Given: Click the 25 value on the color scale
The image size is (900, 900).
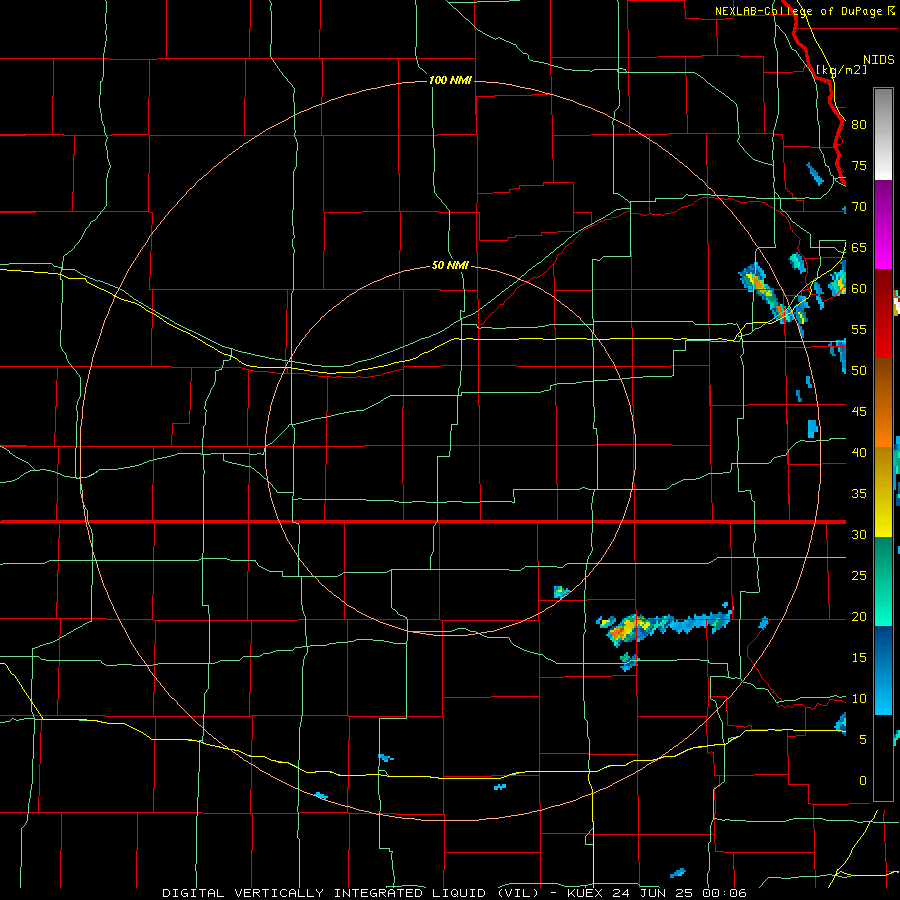Looking at the screenshot, I should [x=859, y=575].
